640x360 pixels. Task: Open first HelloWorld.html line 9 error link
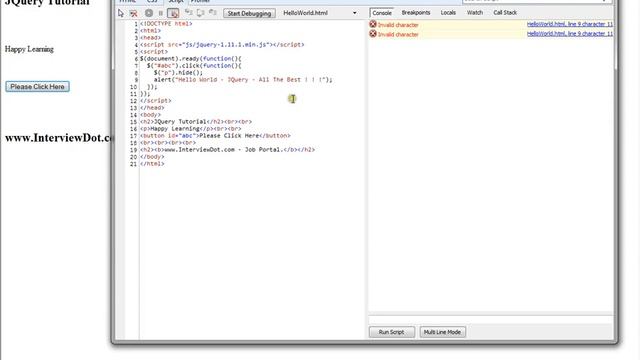570,24
